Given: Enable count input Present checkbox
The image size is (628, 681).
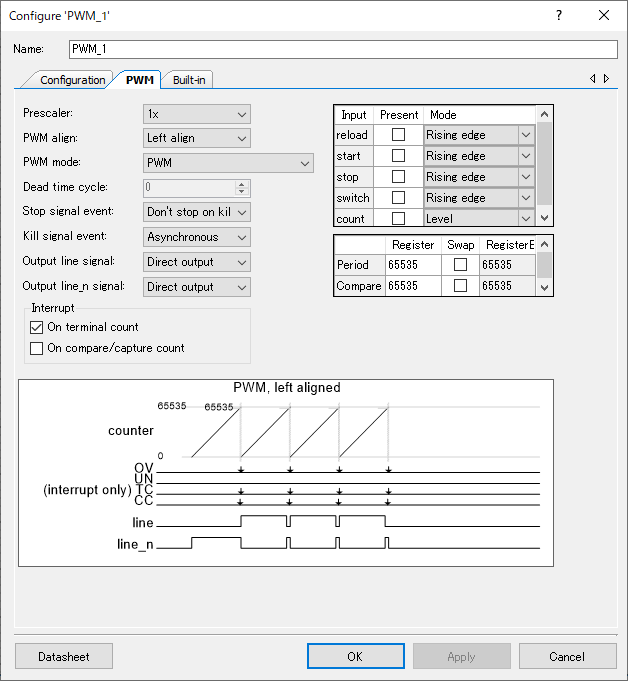Looking at the screenshot, I should point(398,218).
